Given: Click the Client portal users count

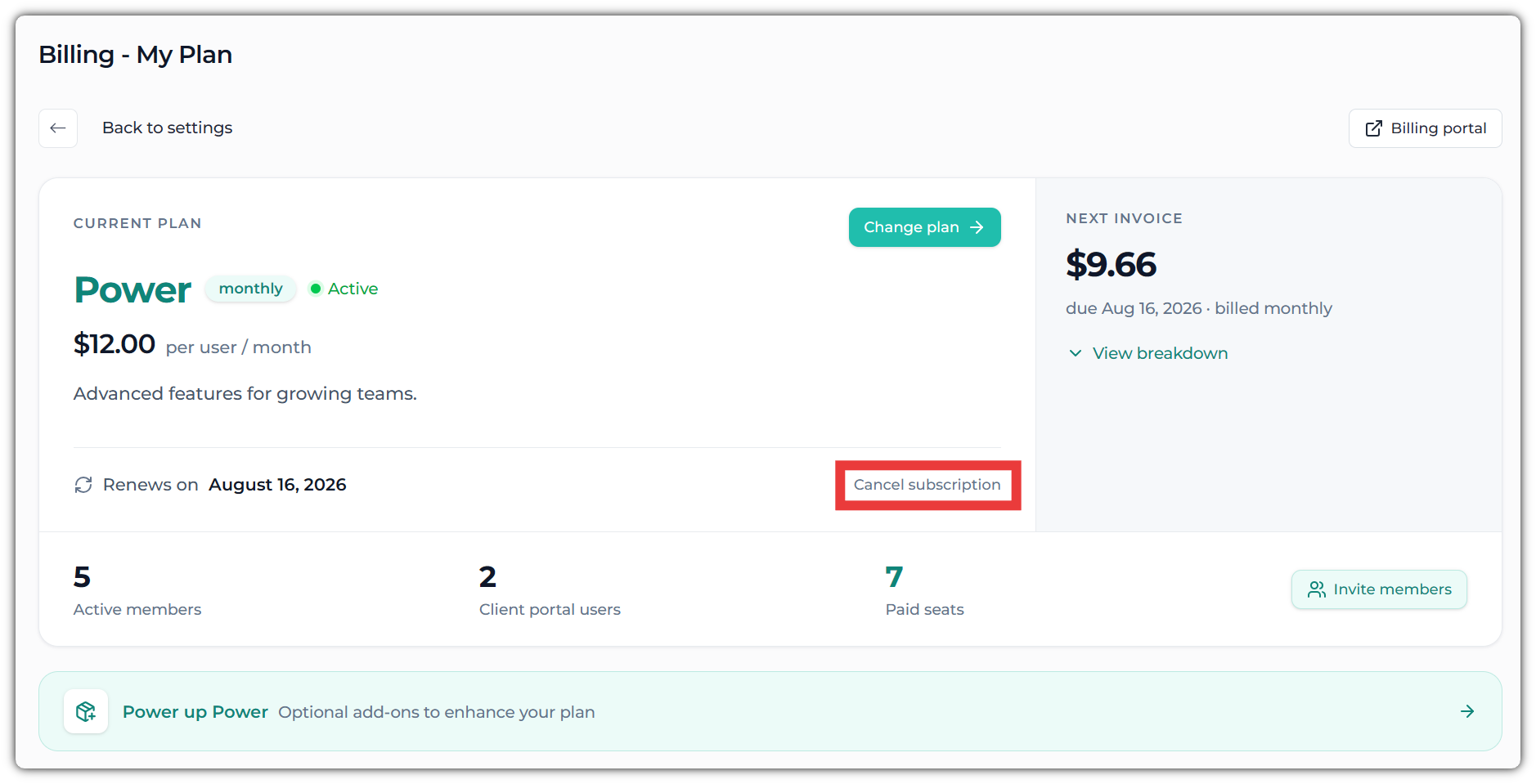Looking at the screenshot, I should (487, 577).
